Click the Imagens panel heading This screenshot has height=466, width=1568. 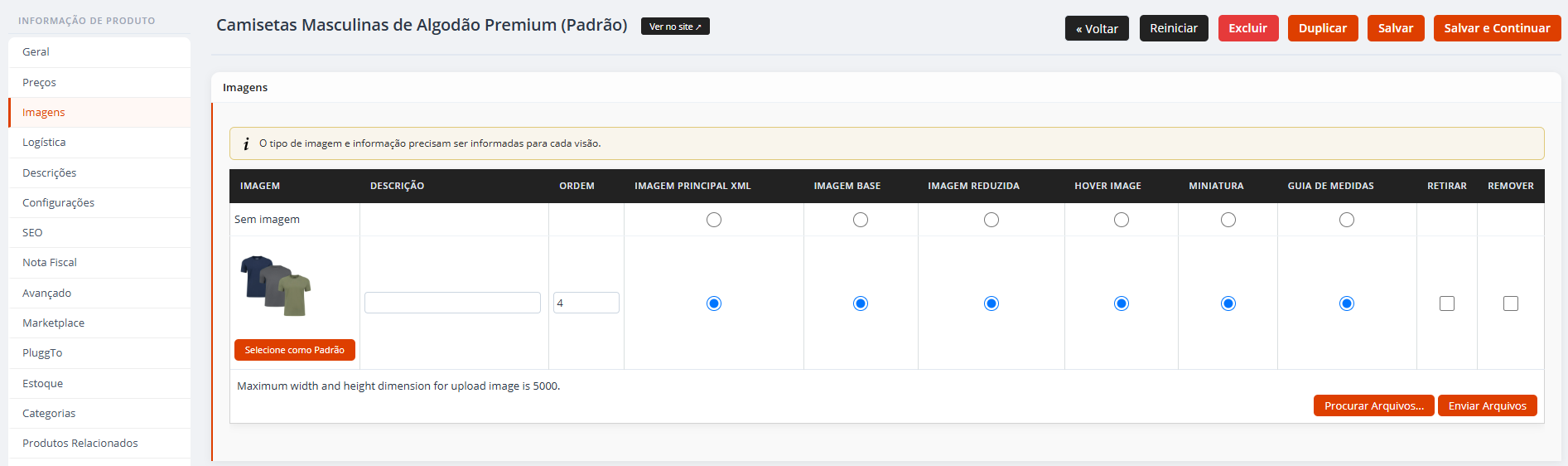click(x=245, y=87)
